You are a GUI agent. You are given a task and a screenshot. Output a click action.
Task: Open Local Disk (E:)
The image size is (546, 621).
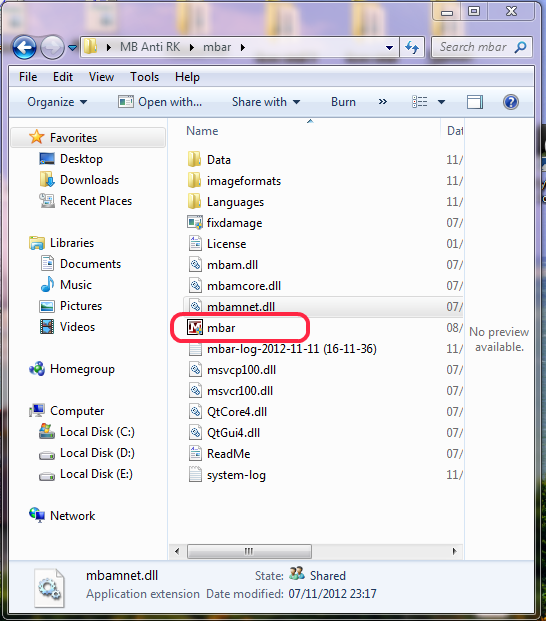point(96,474)
